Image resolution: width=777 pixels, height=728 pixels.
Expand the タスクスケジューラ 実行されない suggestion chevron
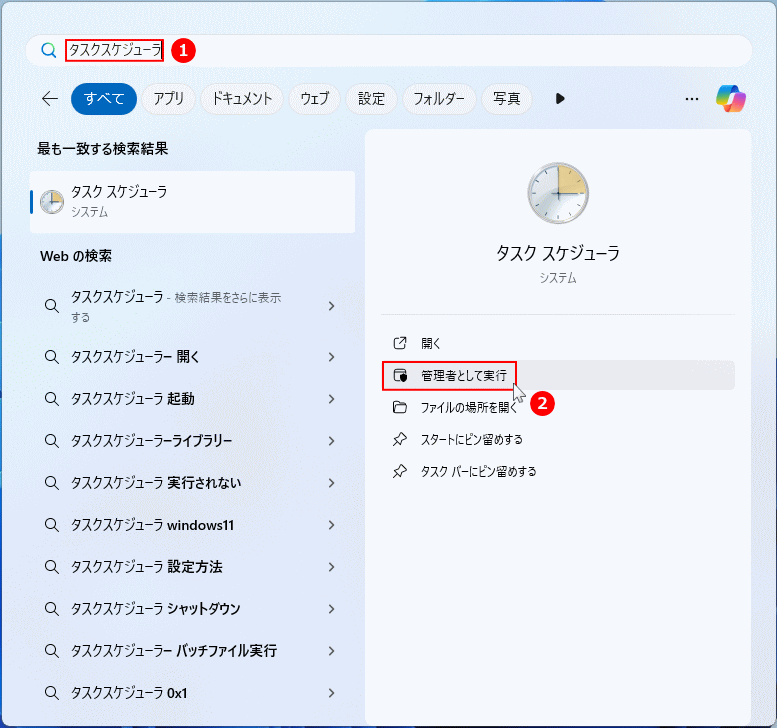(x=332, y=483)
